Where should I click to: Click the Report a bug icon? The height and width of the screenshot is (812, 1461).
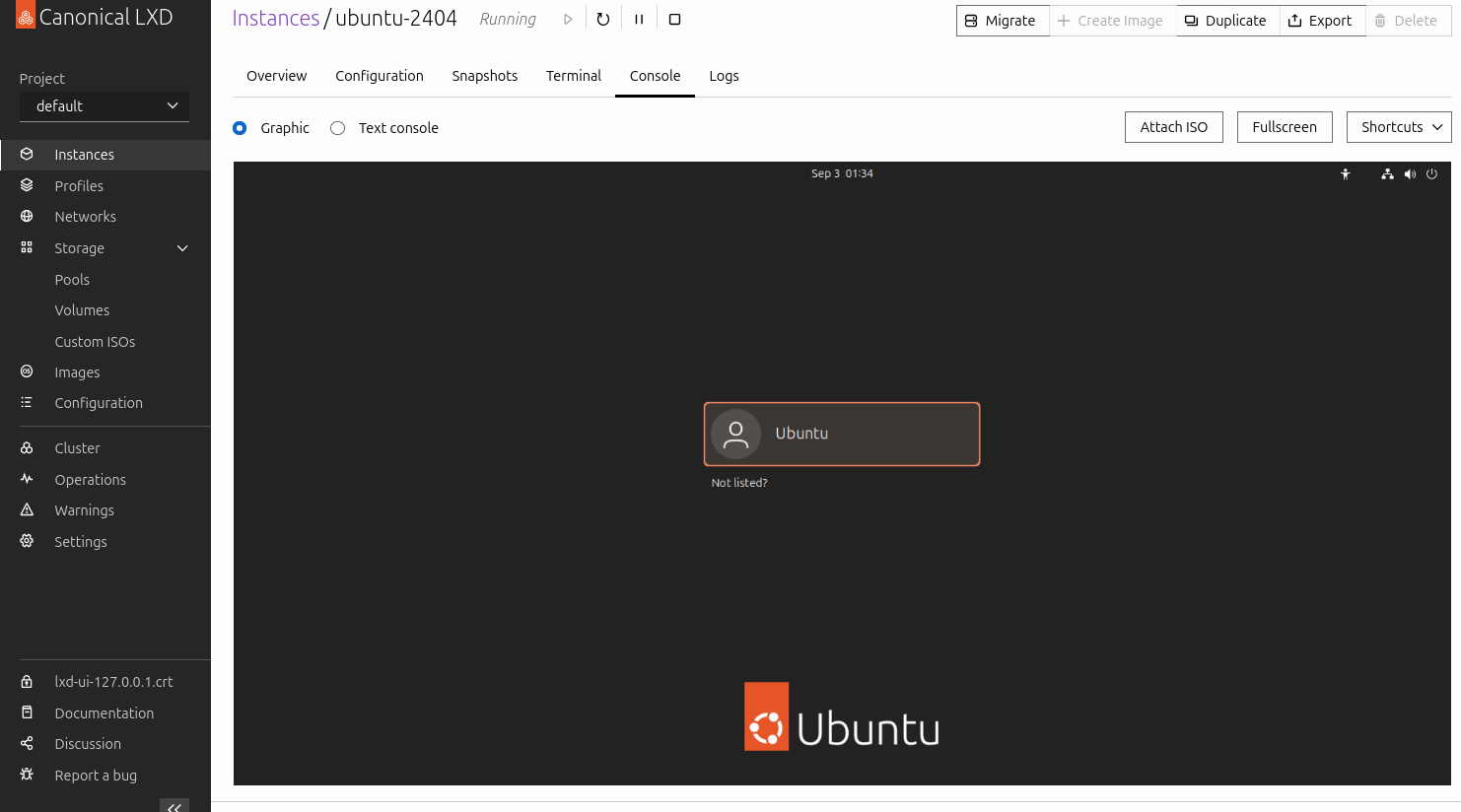pos(27,775)
